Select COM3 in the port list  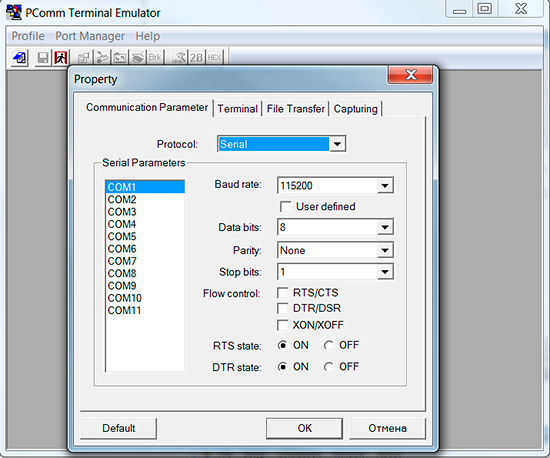(x=145, y=212)
